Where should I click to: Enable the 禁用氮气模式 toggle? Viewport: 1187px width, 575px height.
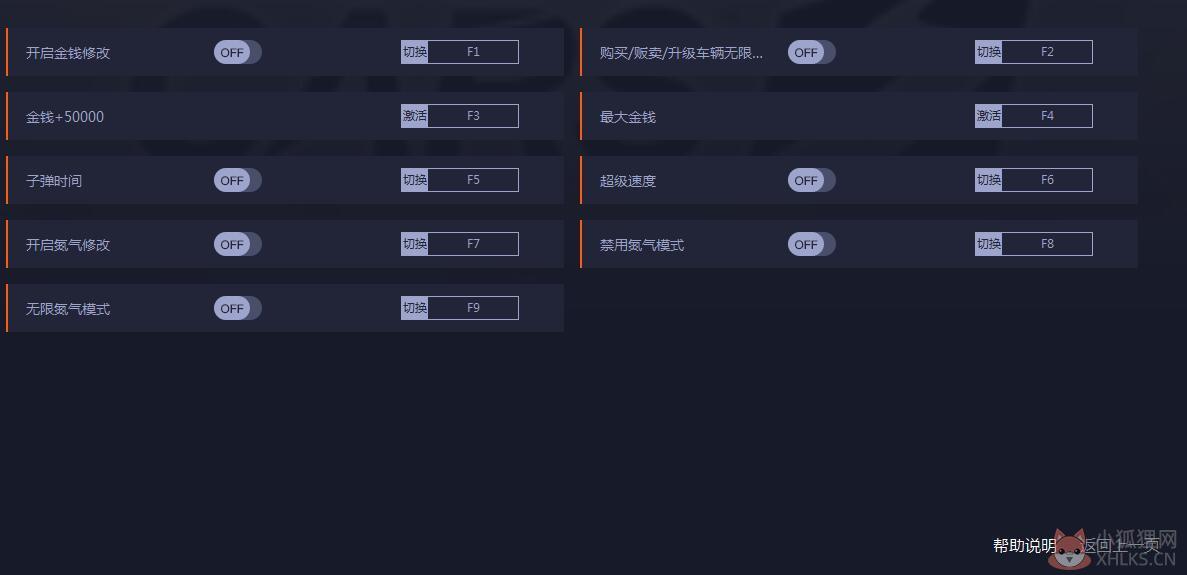[x=812, y=244]
